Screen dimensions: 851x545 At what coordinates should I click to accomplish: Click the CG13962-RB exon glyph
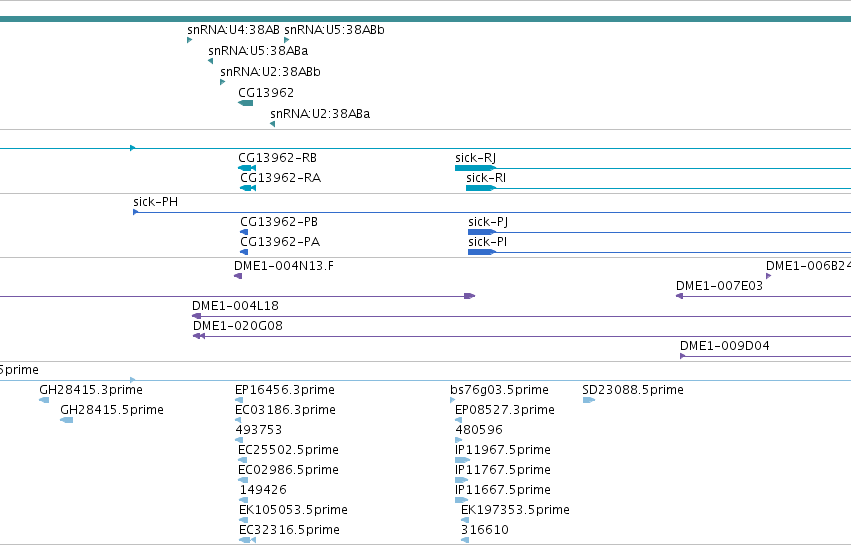point(247,168)
